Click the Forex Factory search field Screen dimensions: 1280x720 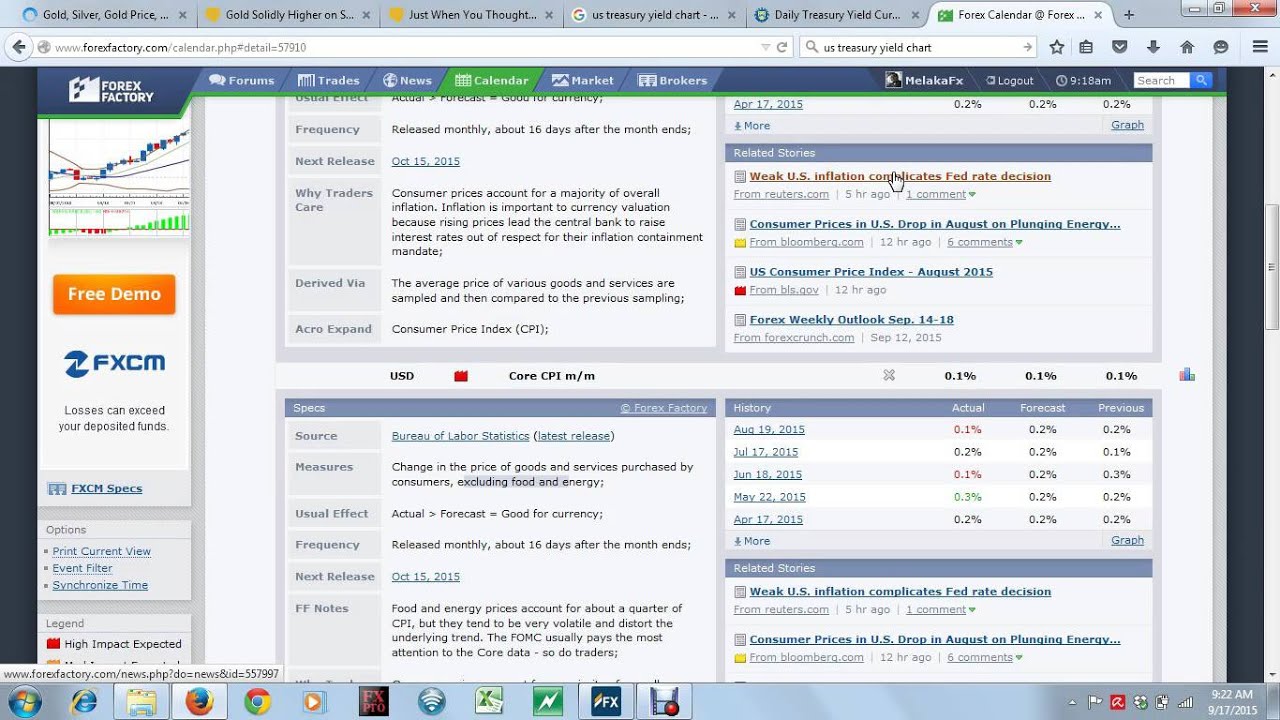pyautogui.click(x=1161, y=80)
